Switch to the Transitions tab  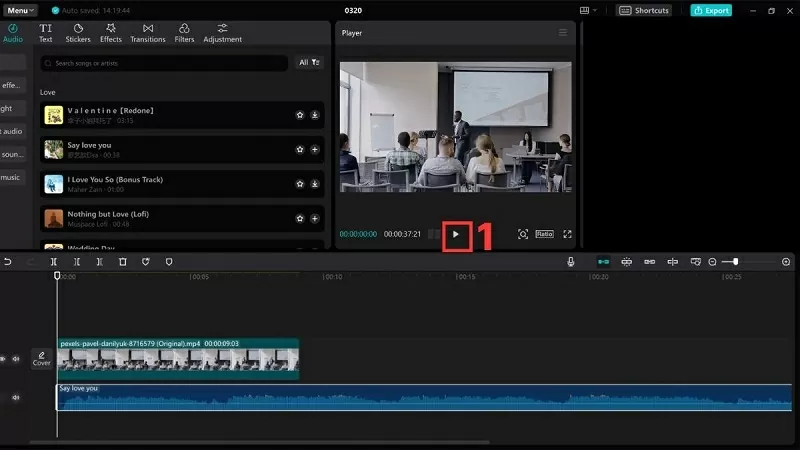[x=148, y=33]
